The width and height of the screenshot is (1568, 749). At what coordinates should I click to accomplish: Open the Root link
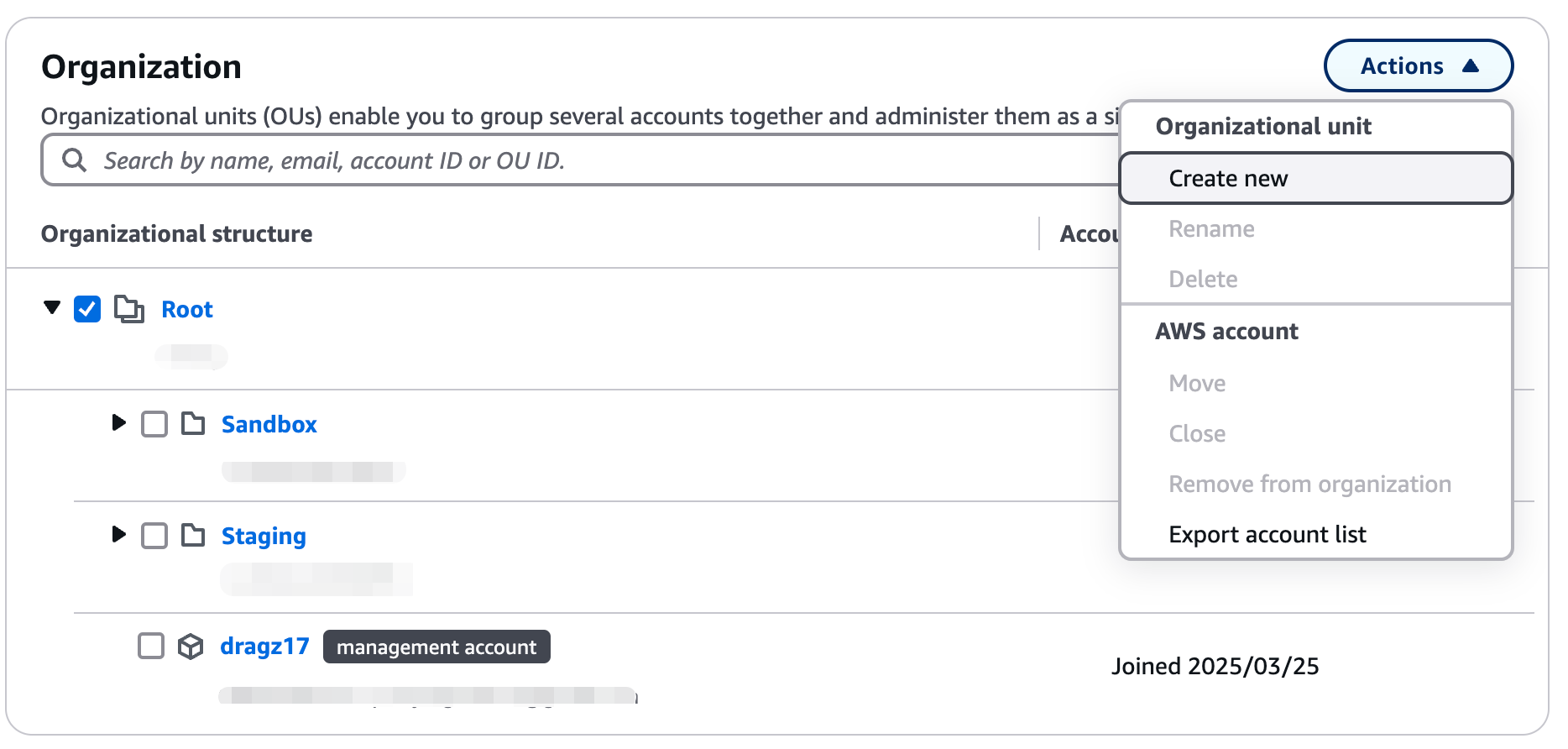187,310
